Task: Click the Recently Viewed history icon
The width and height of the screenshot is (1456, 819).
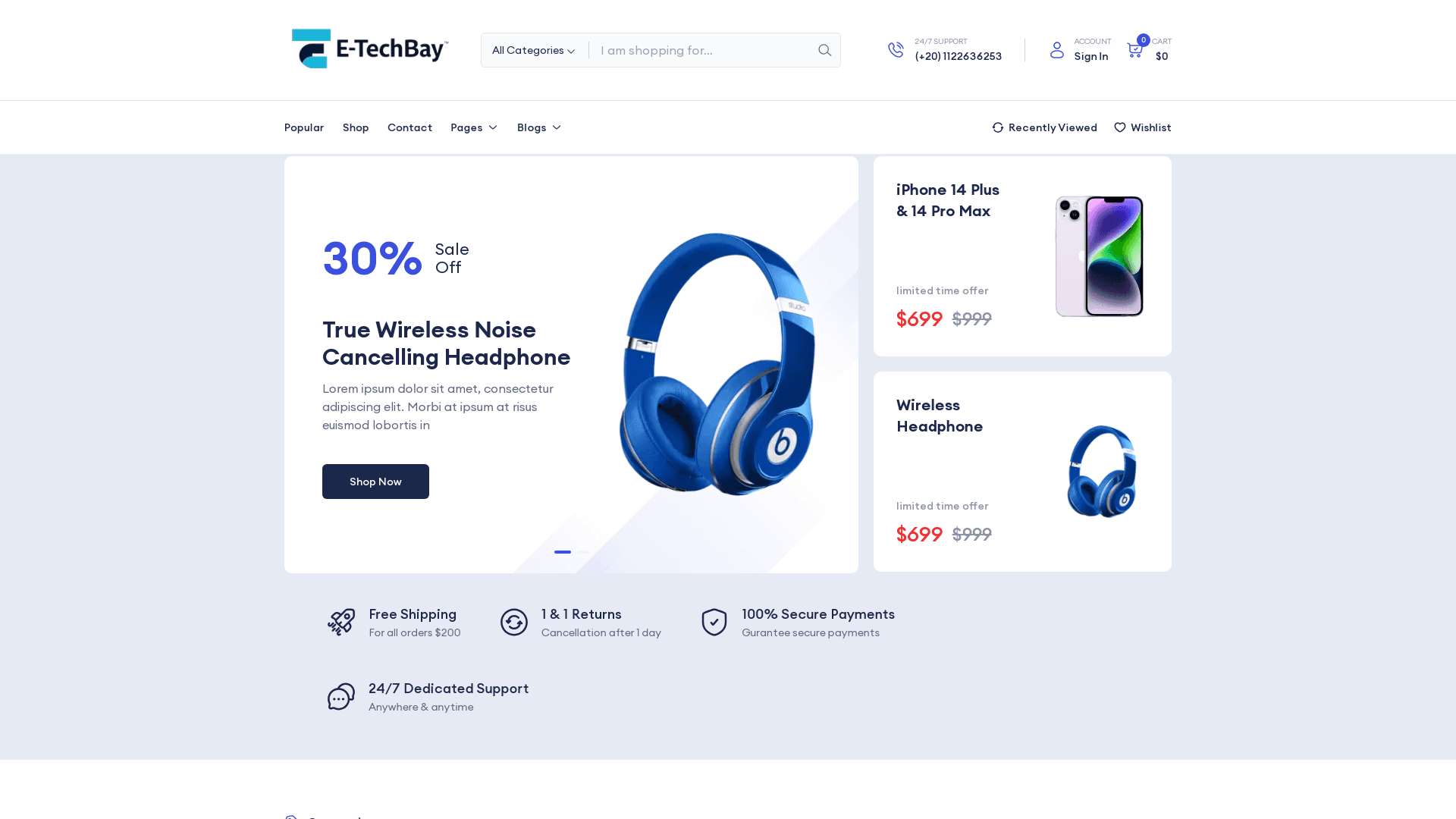Action: point(998,127)
